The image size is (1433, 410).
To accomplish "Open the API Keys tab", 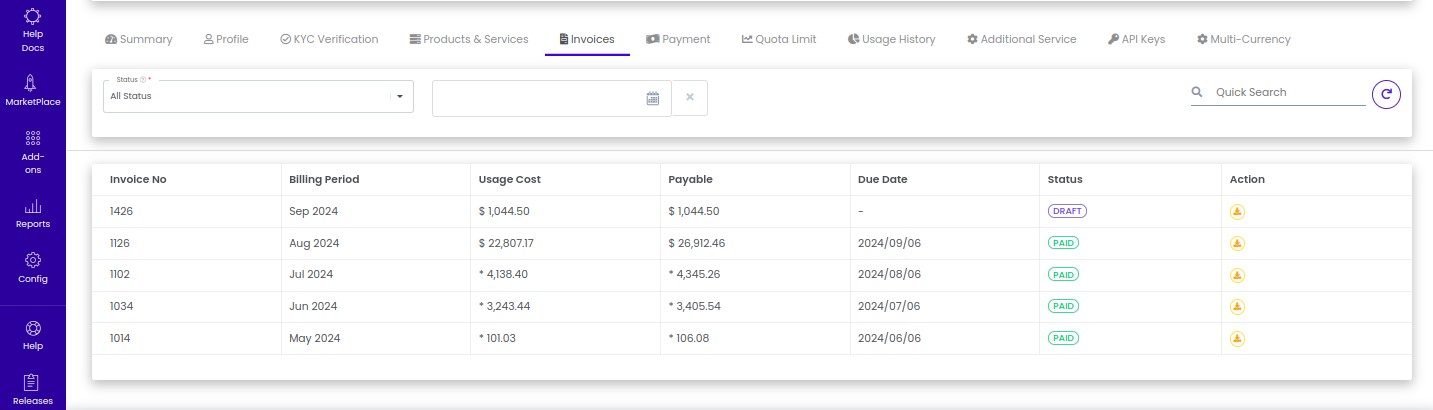I will (x=1136, y=39).
